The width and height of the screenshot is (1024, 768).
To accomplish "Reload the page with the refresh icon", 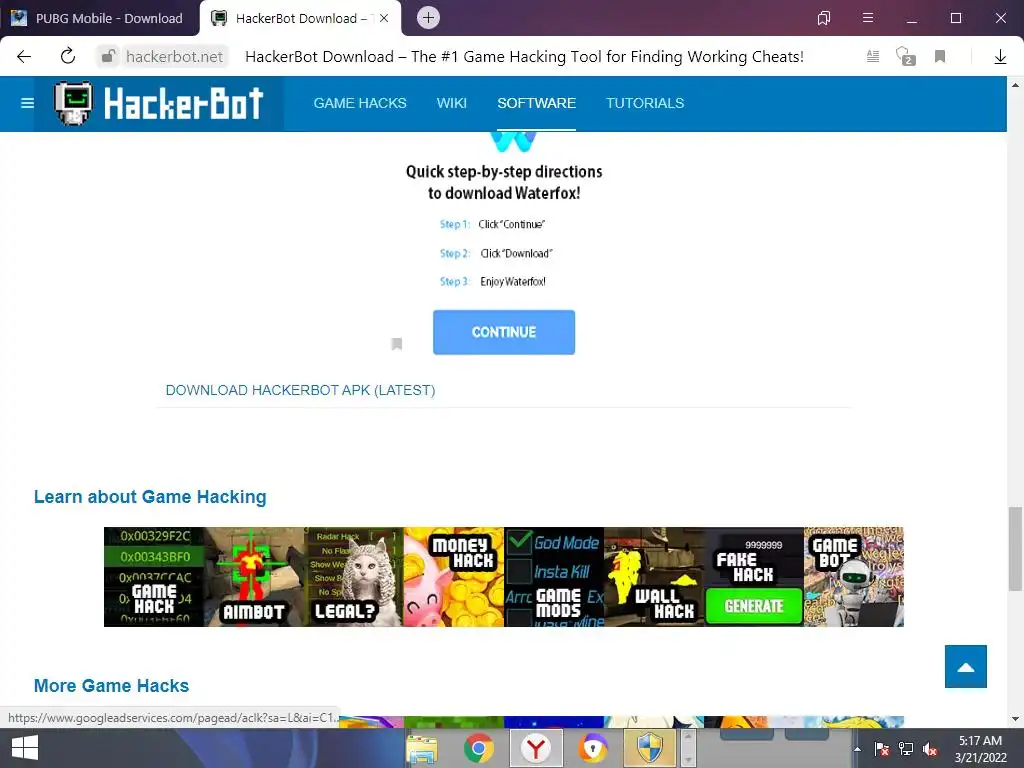I will click(68, 56).
